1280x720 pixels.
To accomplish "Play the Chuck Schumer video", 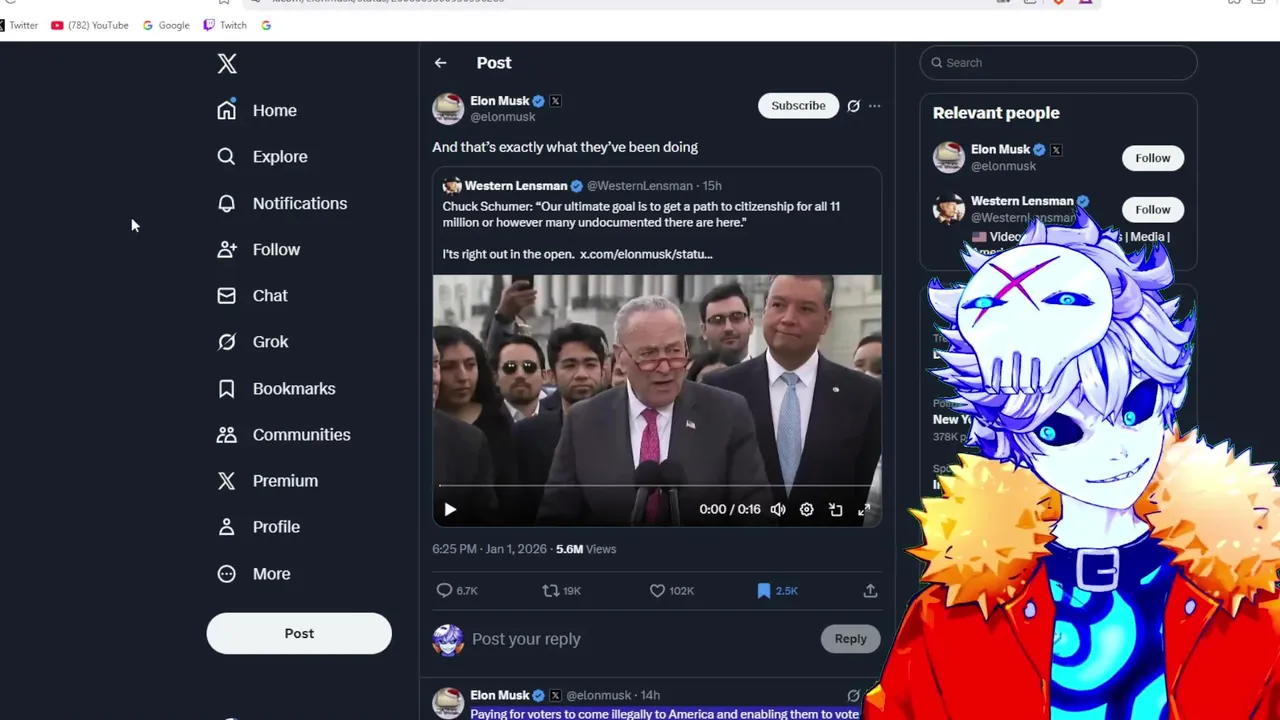I will pyautogui.click(x=450, y=510).
